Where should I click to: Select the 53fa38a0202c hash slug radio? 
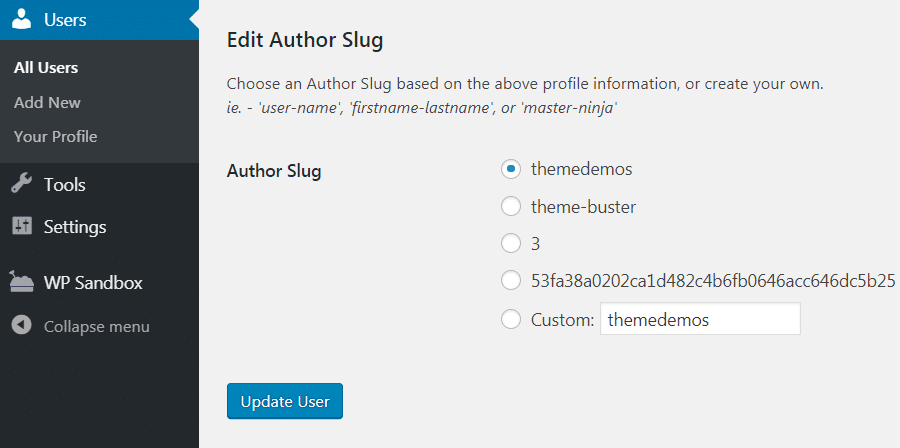(511, 280)
